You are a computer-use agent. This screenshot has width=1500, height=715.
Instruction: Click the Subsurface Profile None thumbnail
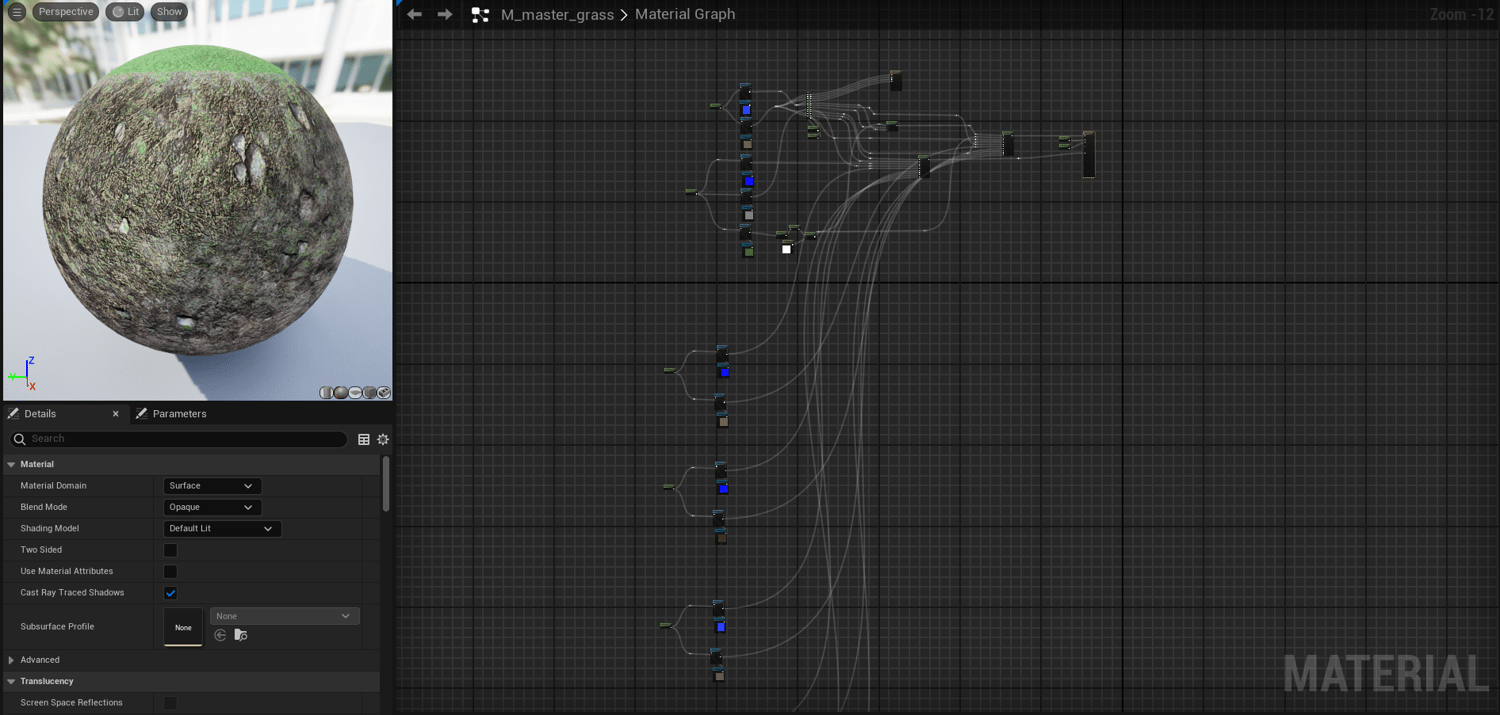pyautogui.click(x=183, y=627)
